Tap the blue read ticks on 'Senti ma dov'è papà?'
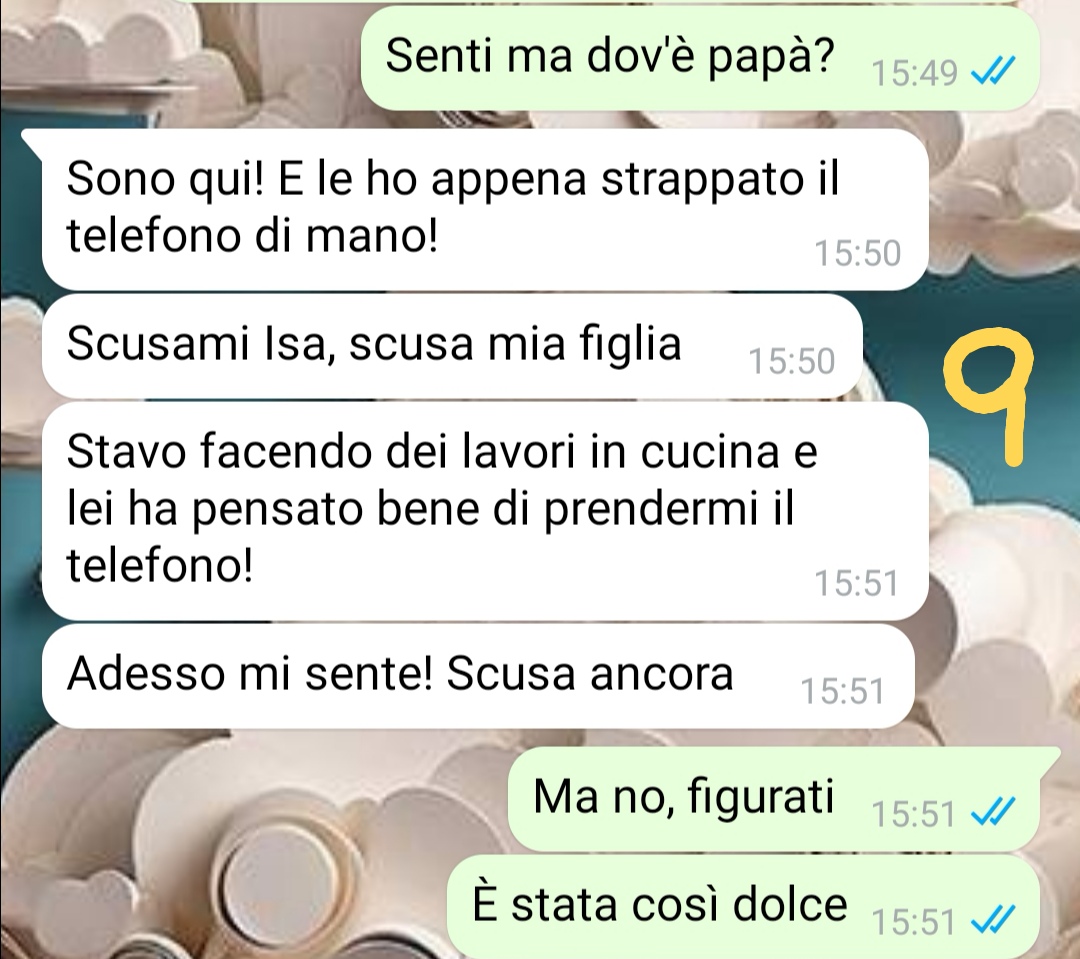Viewport: 1080px width, 959px height. pos(993,70)
